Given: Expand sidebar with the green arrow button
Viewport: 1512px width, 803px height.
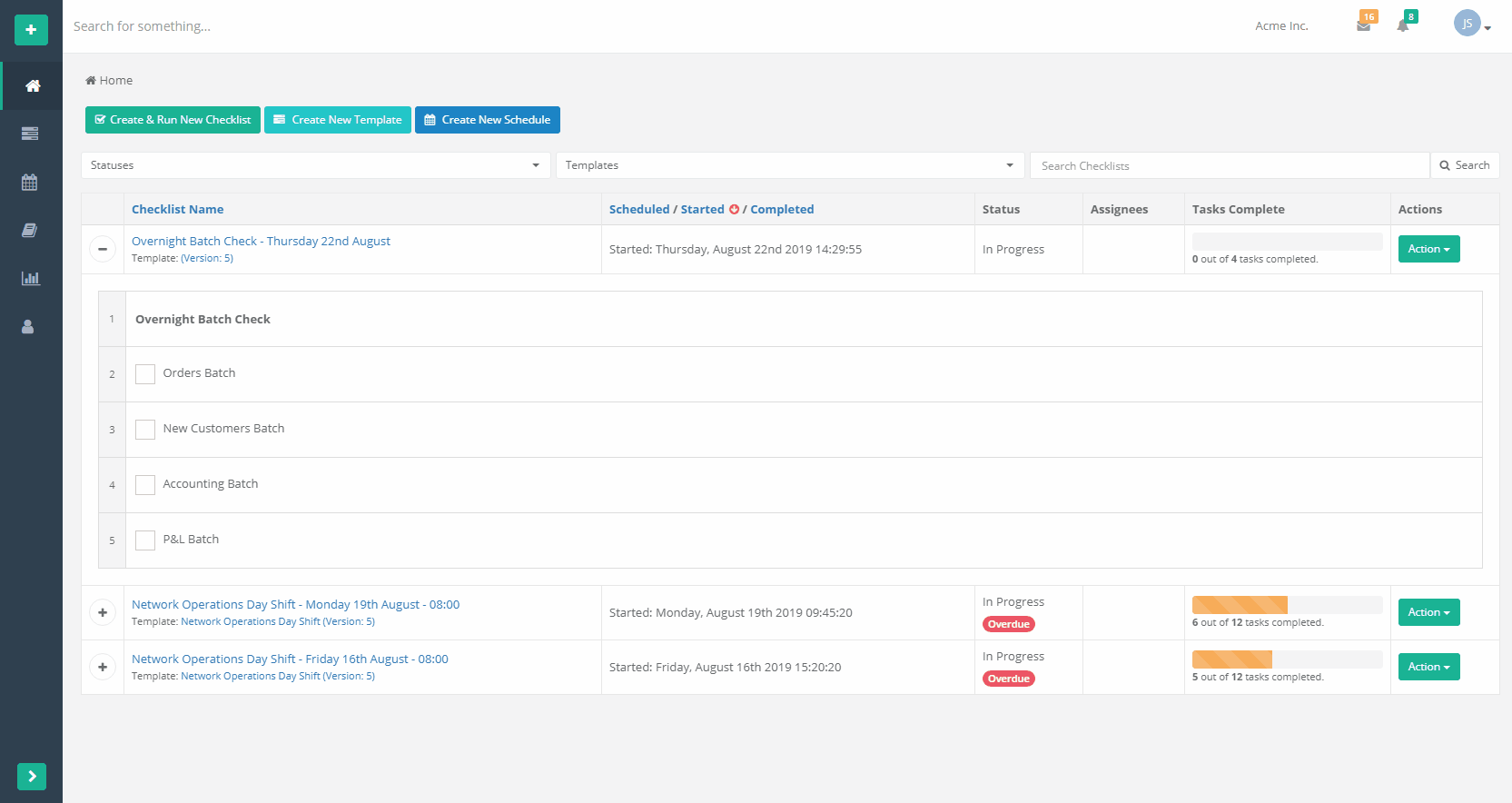Looking at the screenshot, I should pos(32,777).
